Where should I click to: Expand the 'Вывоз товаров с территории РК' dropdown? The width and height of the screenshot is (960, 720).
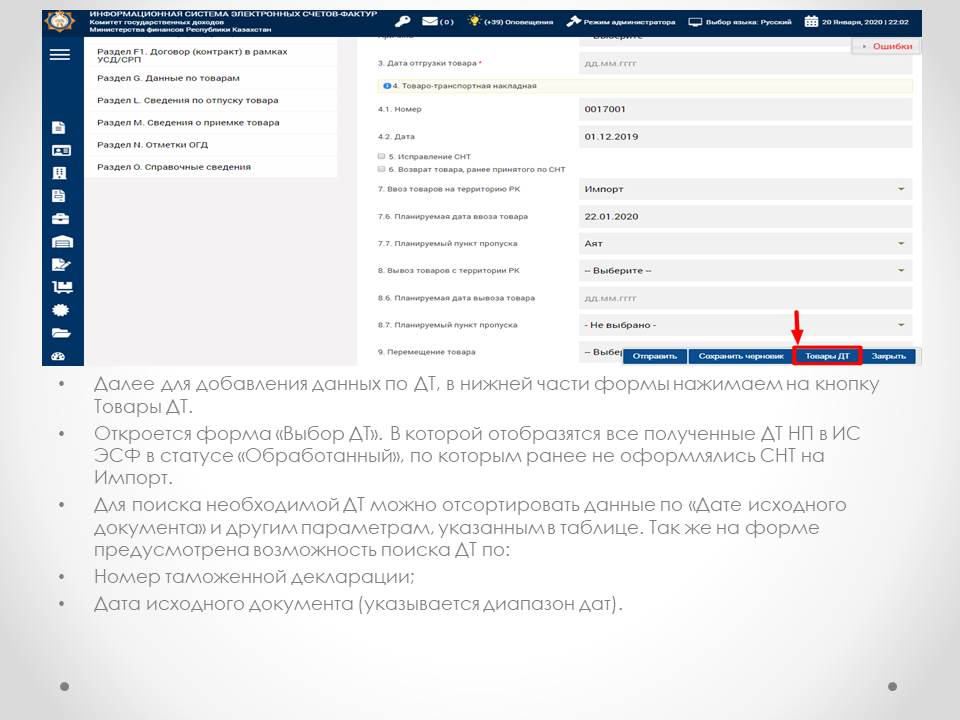tap(745, 271)
